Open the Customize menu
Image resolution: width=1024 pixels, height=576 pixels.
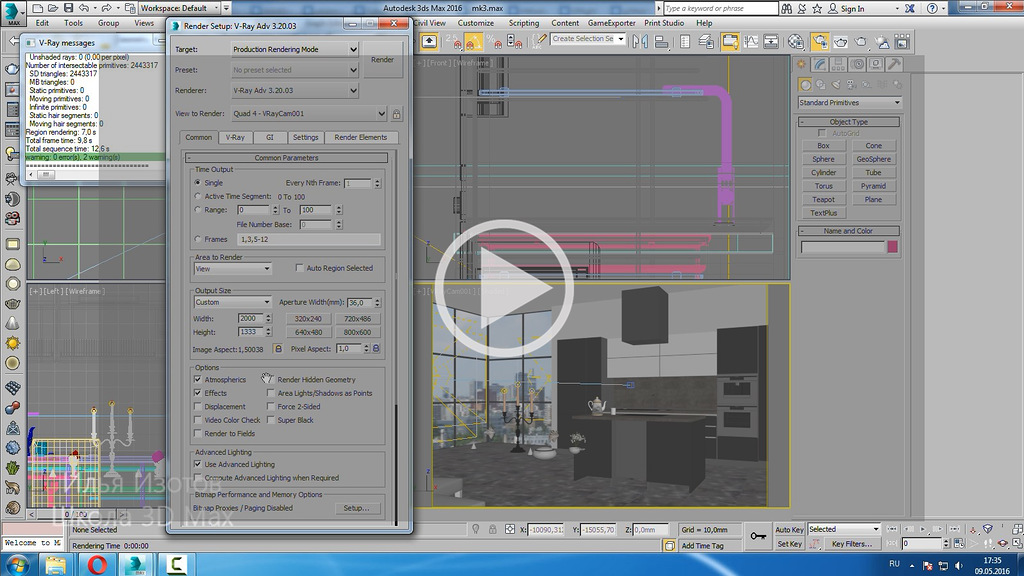point(475,23)
